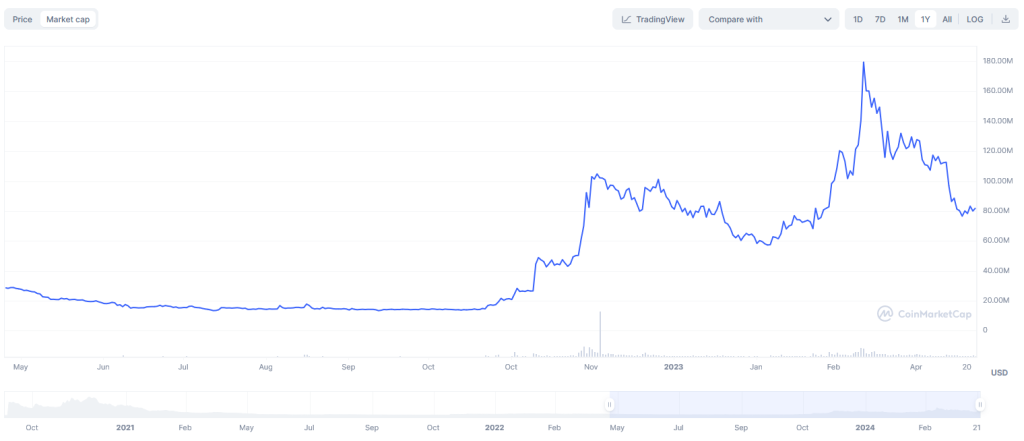Click the left range slider handle
This screenshot has width=1024, height=441.
coord(608,404)
